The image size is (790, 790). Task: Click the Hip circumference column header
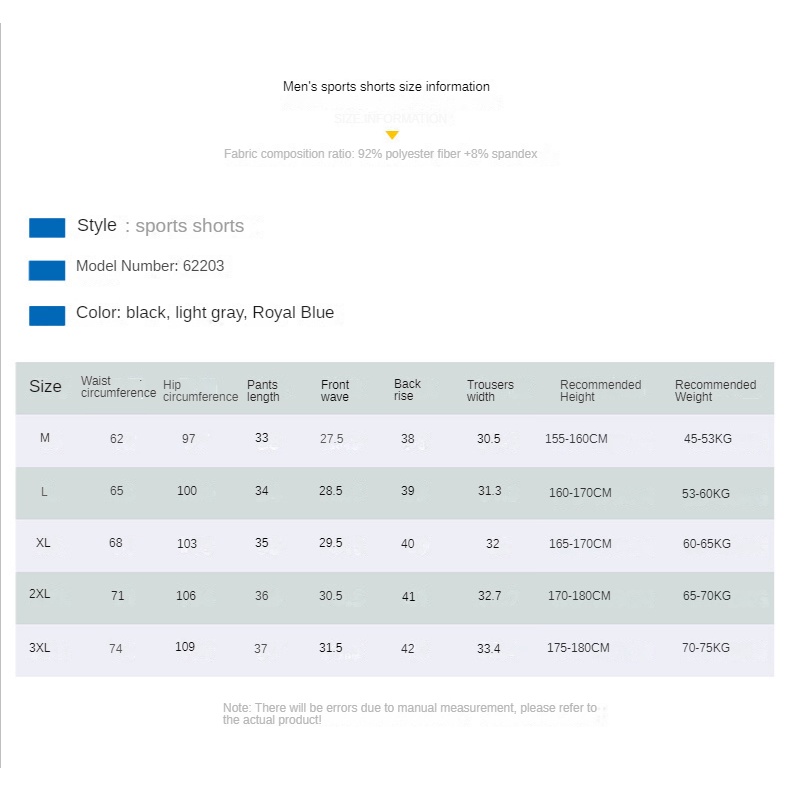click(200, 390)
